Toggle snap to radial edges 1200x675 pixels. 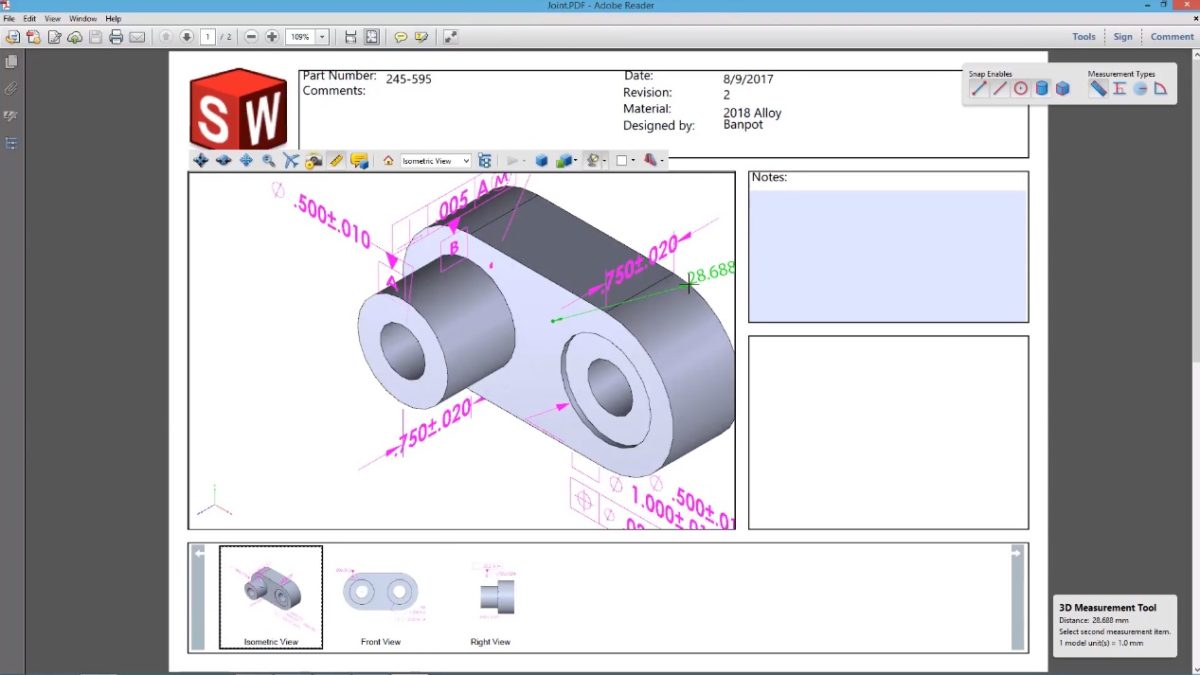tap(1020, 88)
